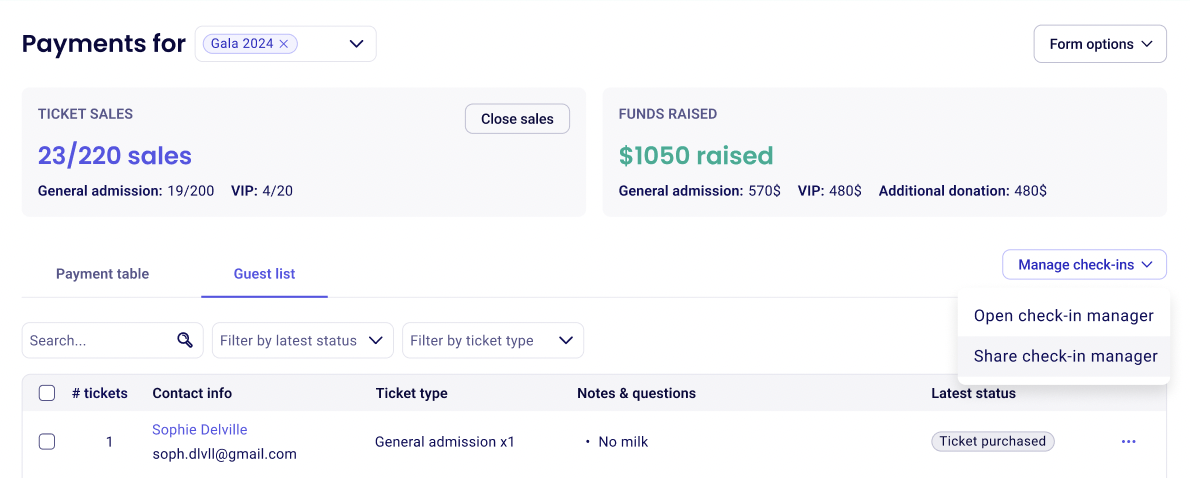
Task: Open Sophie Delville contact link
Action: pyautogui.click(x=200, y=430)
